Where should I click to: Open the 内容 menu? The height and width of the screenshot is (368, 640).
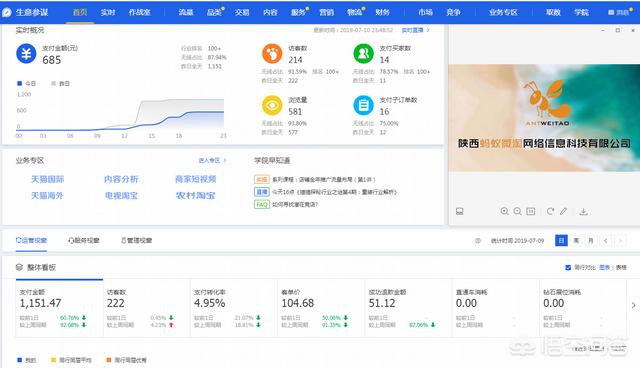coord(270,13)
